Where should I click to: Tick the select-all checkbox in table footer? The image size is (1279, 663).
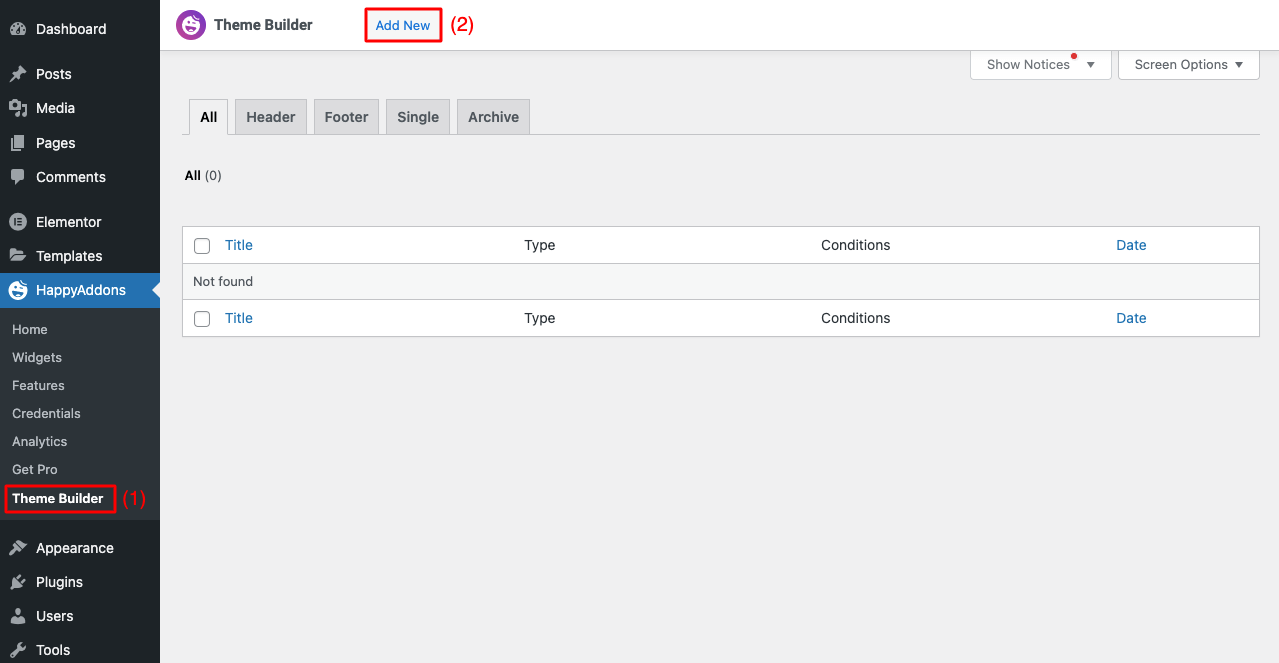[202, 319]
